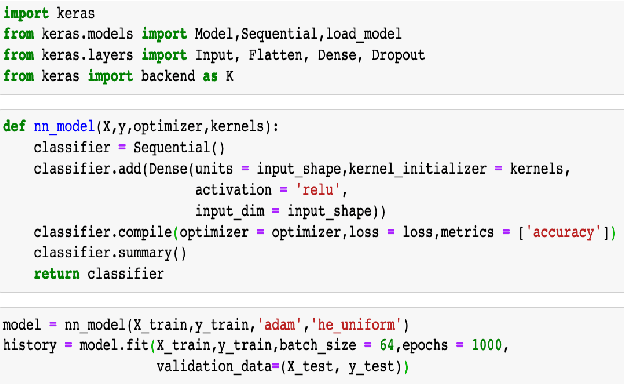Click the 'import keras' line
Image resolution: width=624 pixels, height=384 pixels.
(x=49, y=13)
